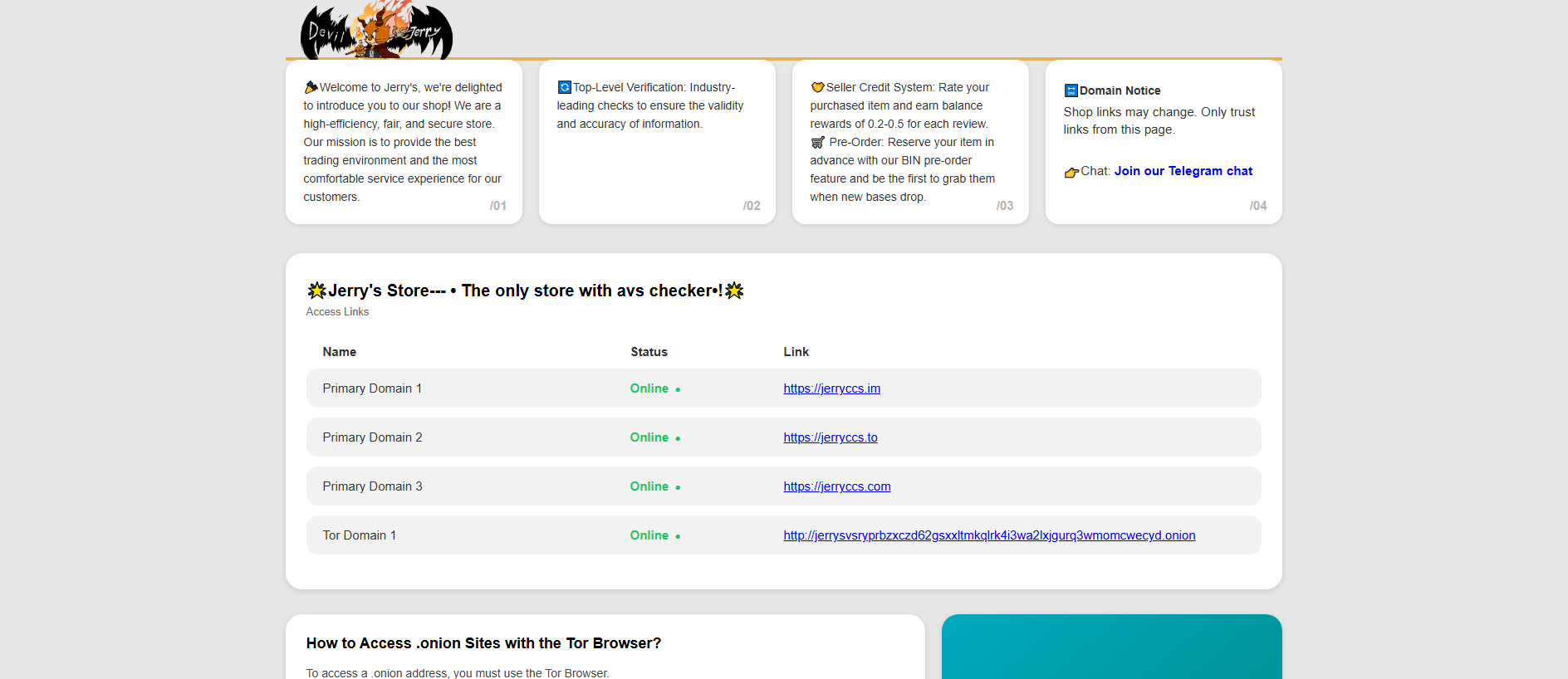Open the https://jerryccs.to link
Image resolution: width=1568 pixels, height=679 pixels.
point(831,437)
